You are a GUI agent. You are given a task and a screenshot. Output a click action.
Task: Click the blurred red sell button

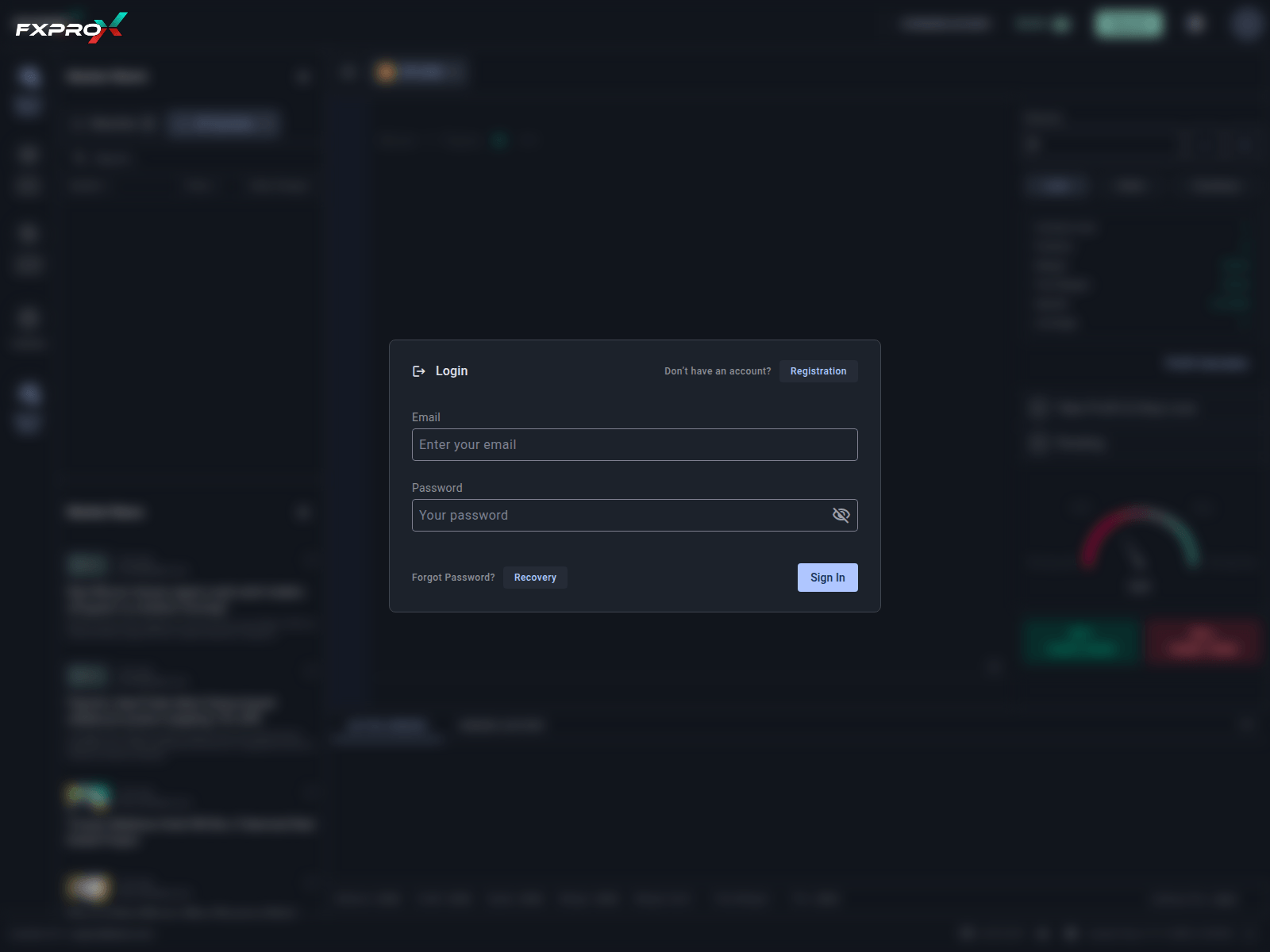[x=1203, y=641]
